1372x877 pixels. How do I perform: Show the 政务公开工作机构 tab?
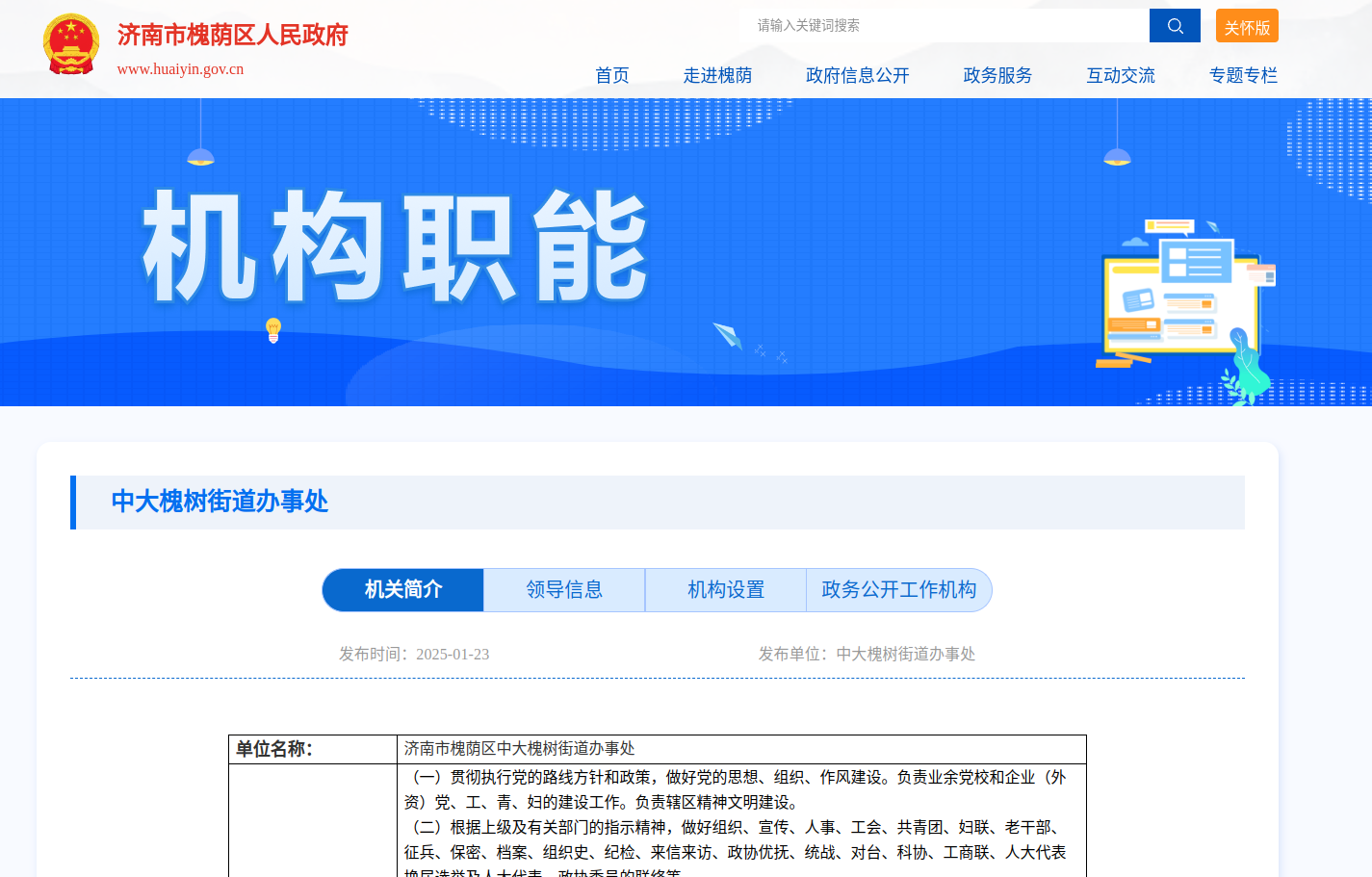pyautogui.click(x=898, y=590)
